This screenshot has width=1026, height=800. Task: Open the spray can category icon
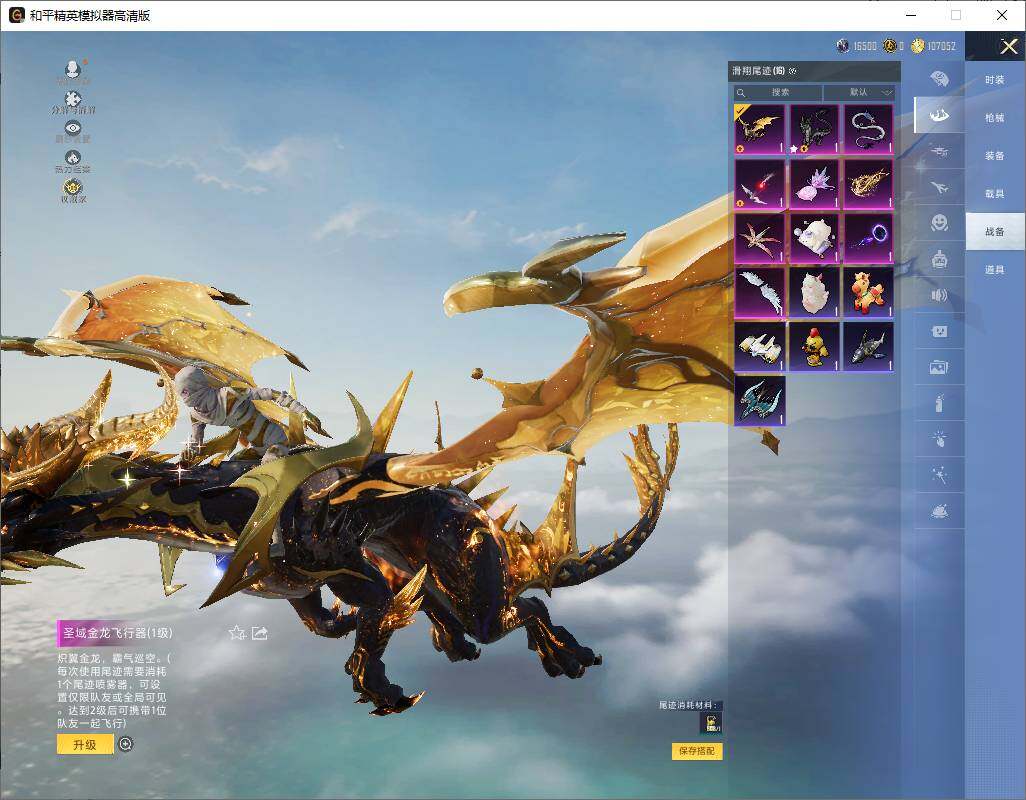940,403
